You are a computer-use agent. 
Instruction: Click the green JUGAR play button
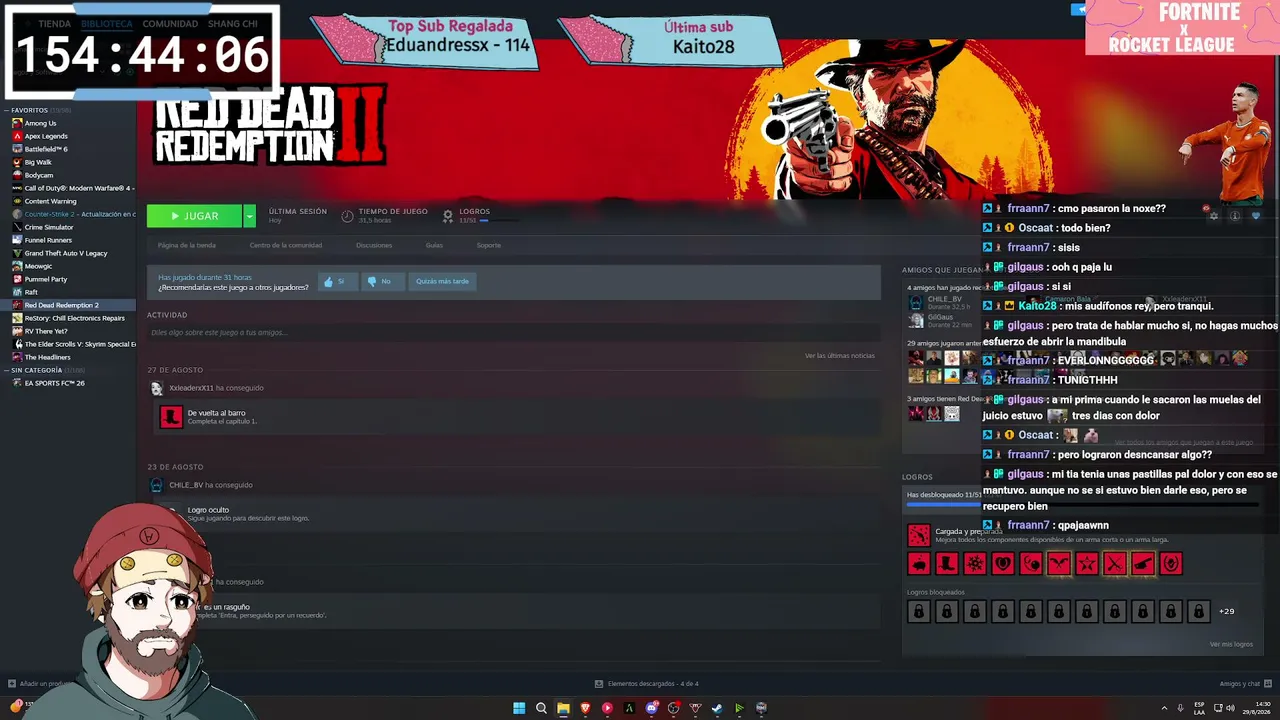[194, 216]
